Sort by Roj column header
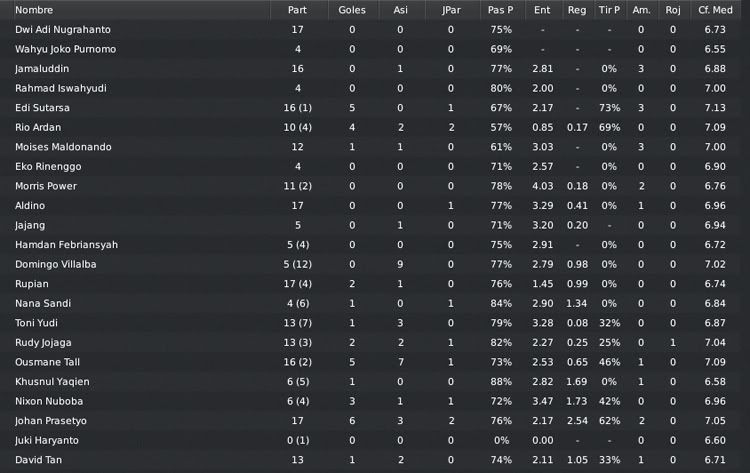 (x=673, y=10)
